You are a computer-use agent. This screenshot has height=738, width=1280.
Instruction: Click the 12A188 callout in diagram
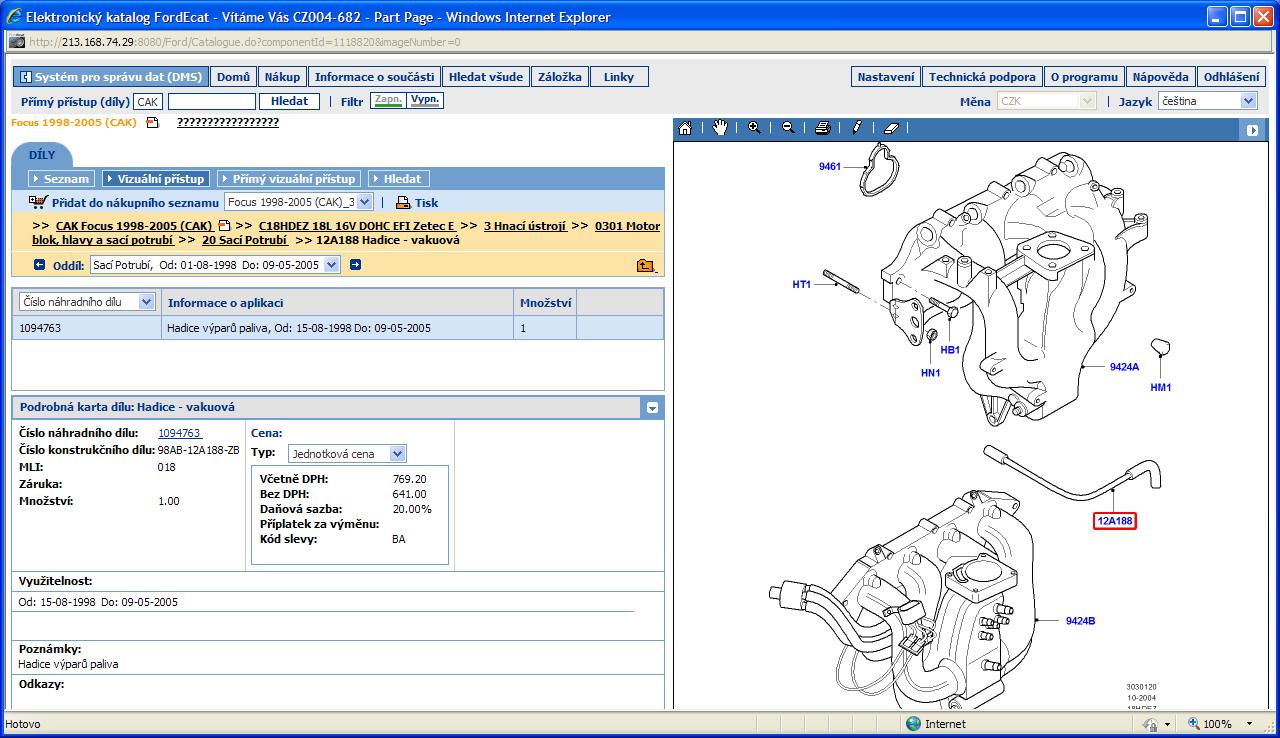click(x=1115, y=521)
